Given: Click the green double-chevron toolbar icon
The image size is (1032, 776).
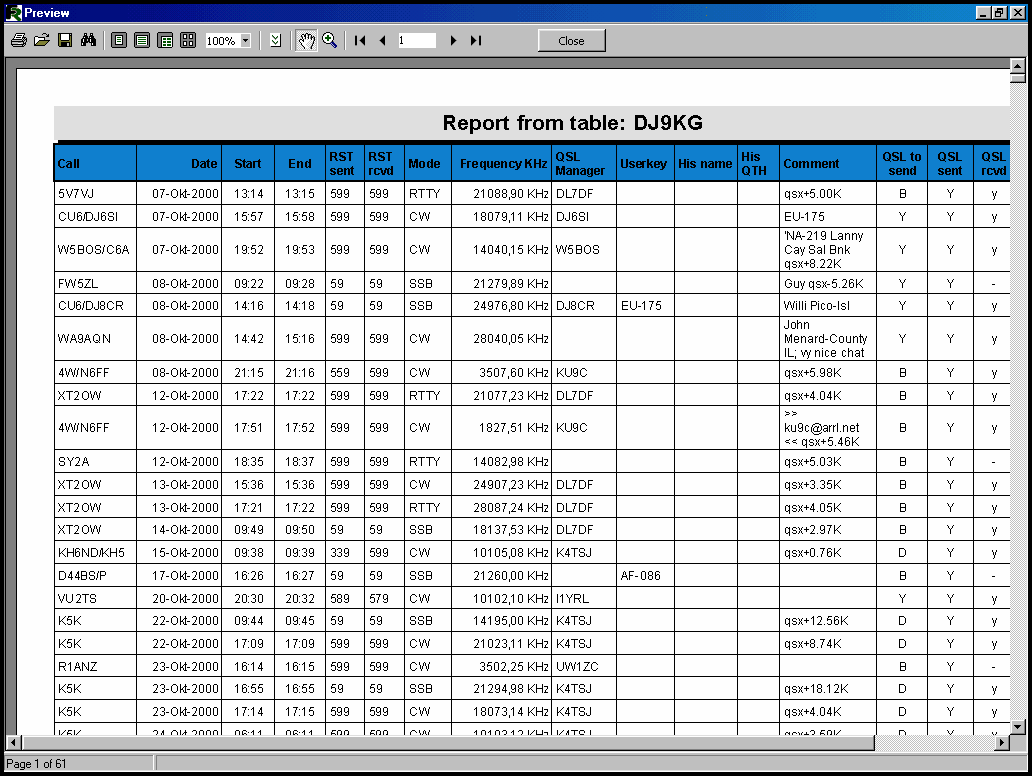Looking at the screenshot, I should click(x=276, y=41).
